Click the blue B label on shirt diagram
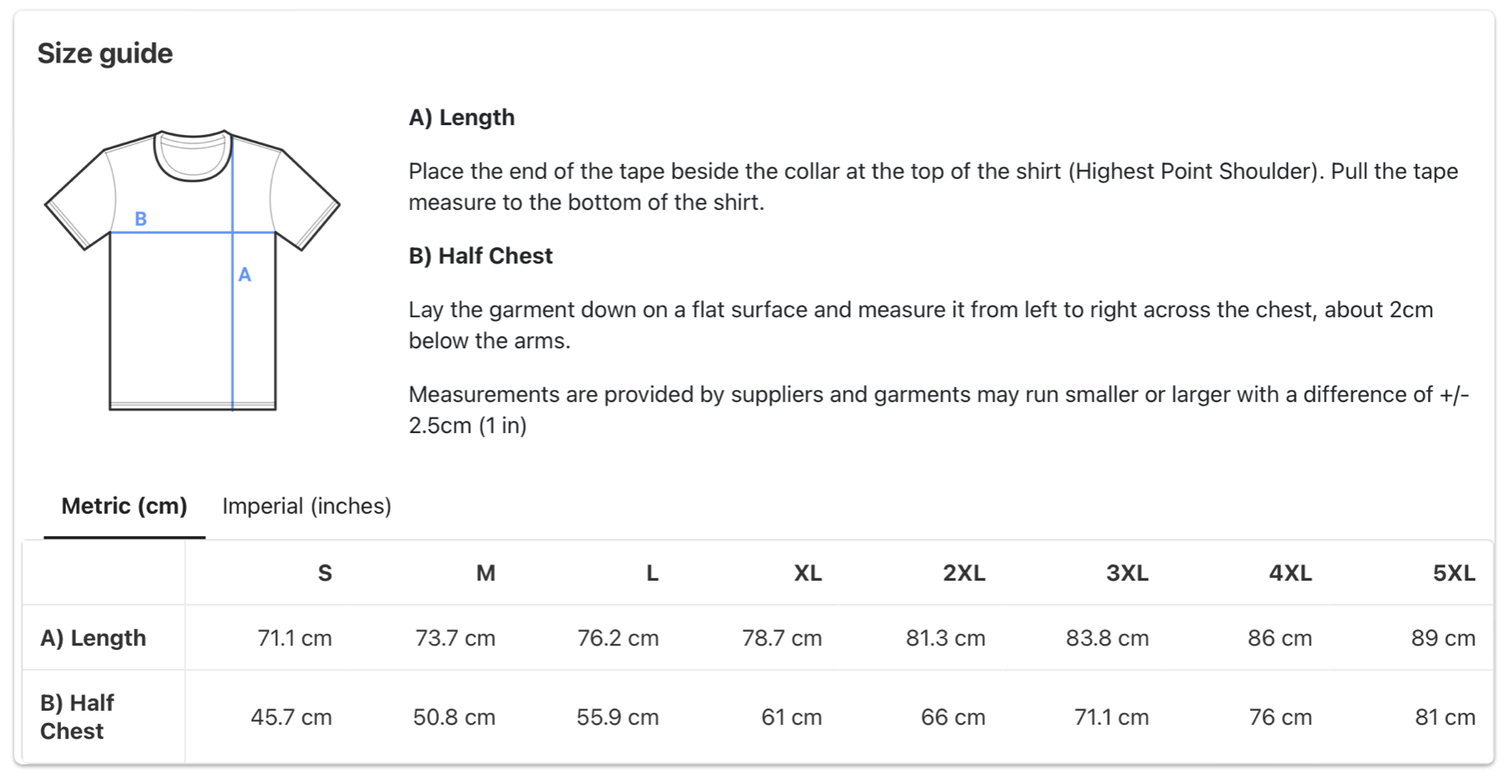Screen dimensions: 1512x784 coord(141,219)
